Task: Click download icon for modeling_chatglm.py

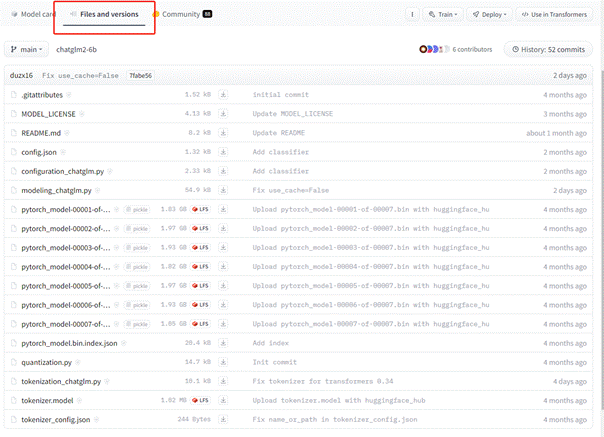Action: pyautogui.click(x=224, y=190)
